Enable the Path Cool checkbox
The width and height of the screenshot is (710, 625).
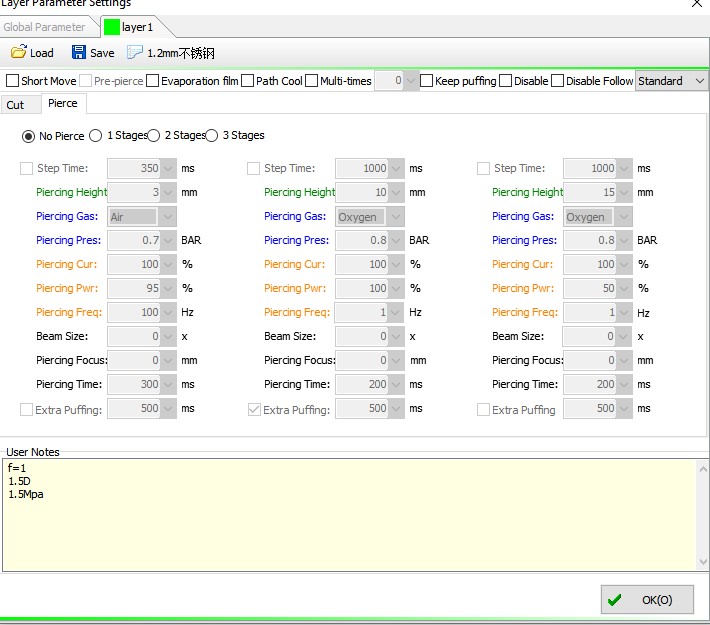pyautogui.click(x=247, y=81)
